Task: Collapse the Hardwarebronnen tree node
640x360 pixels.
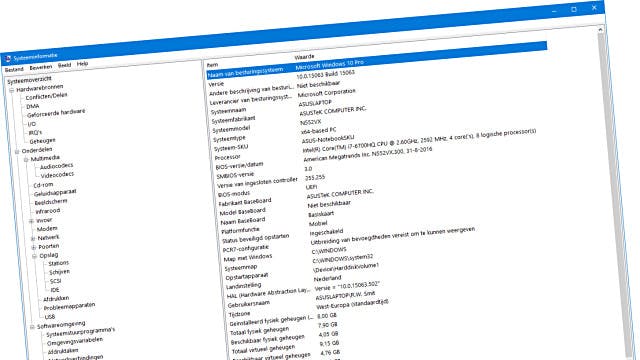Action: (12, 90)
